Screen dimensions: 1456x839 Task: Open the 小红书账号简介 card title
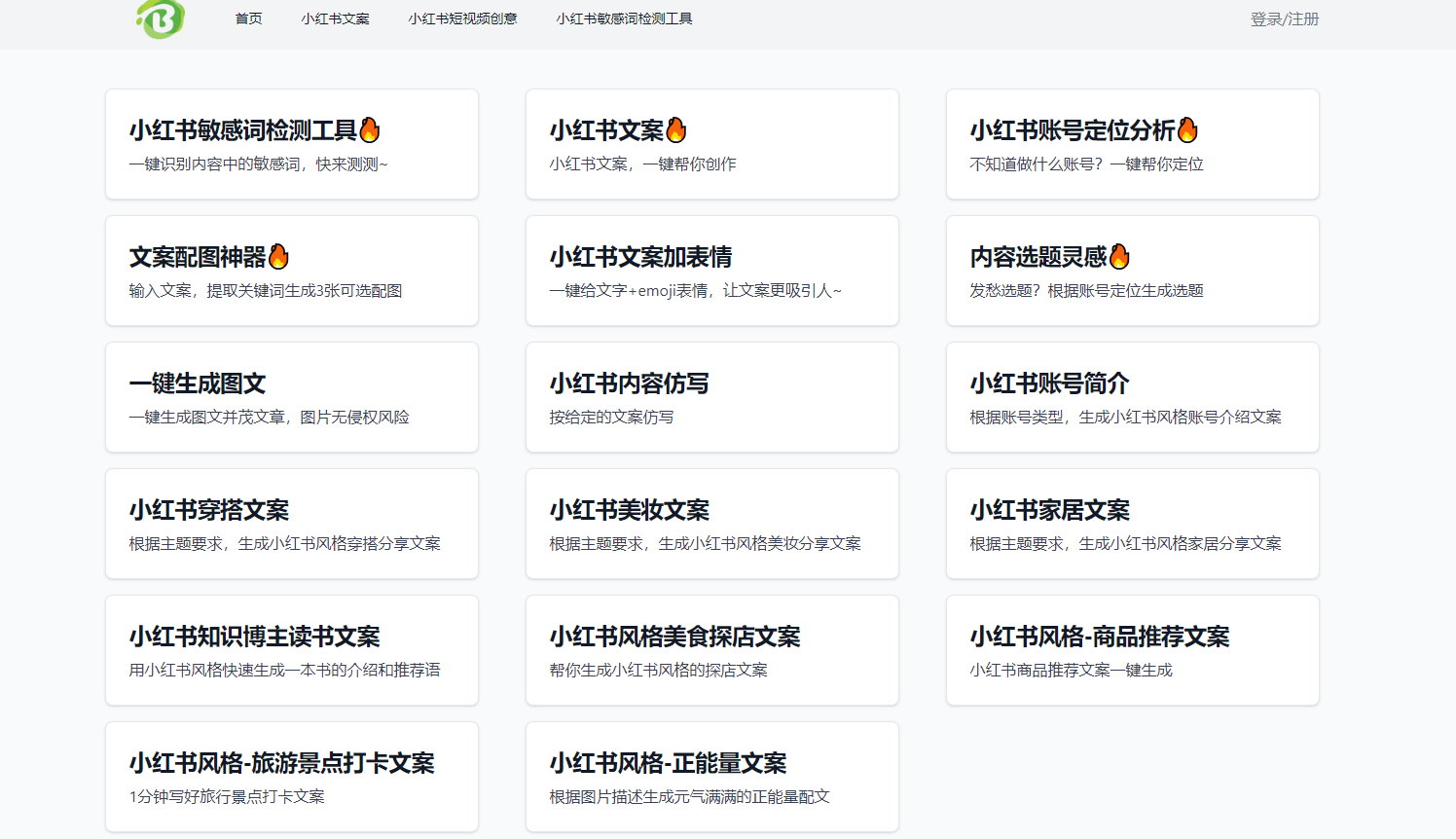click(x=1049, y=383)
